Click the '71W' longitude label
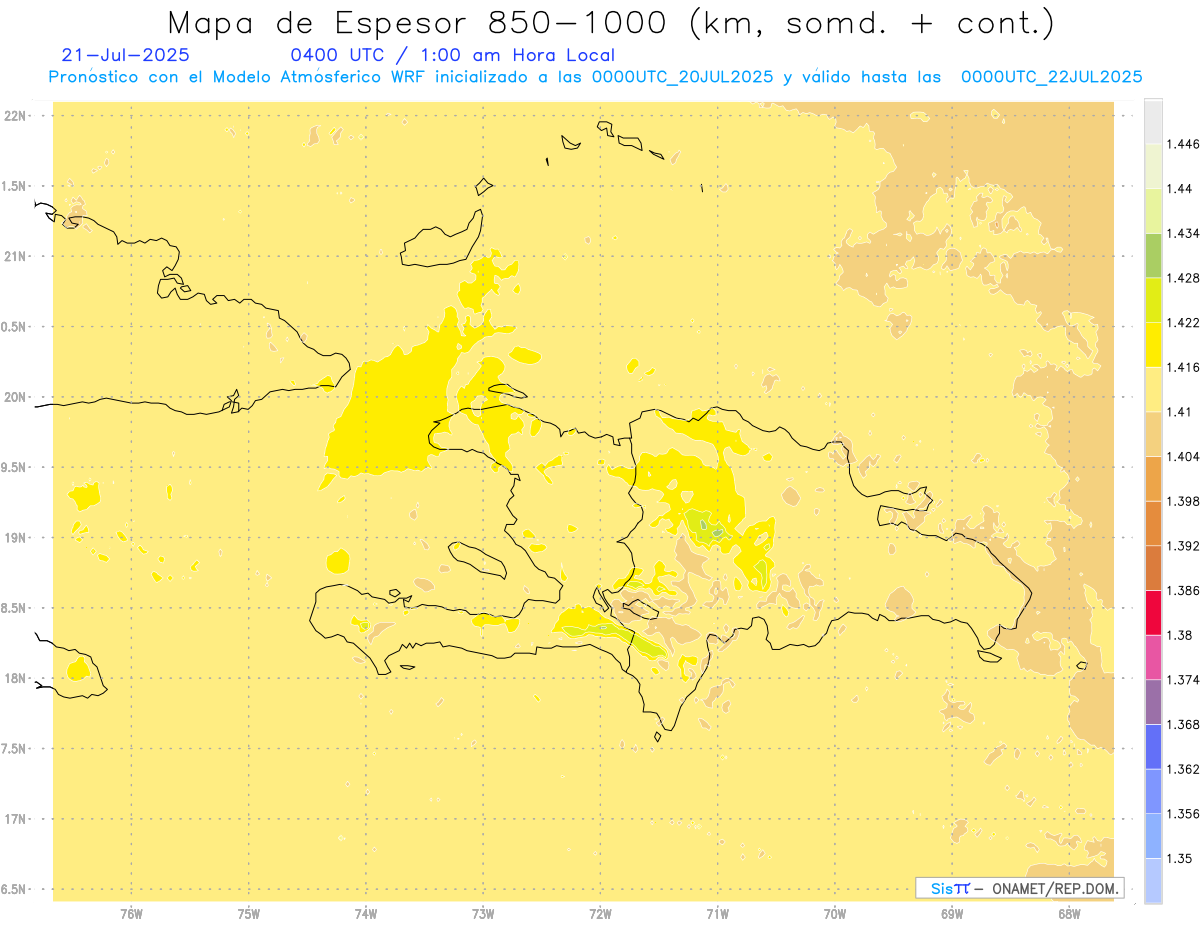 click(x=717, y=914)
